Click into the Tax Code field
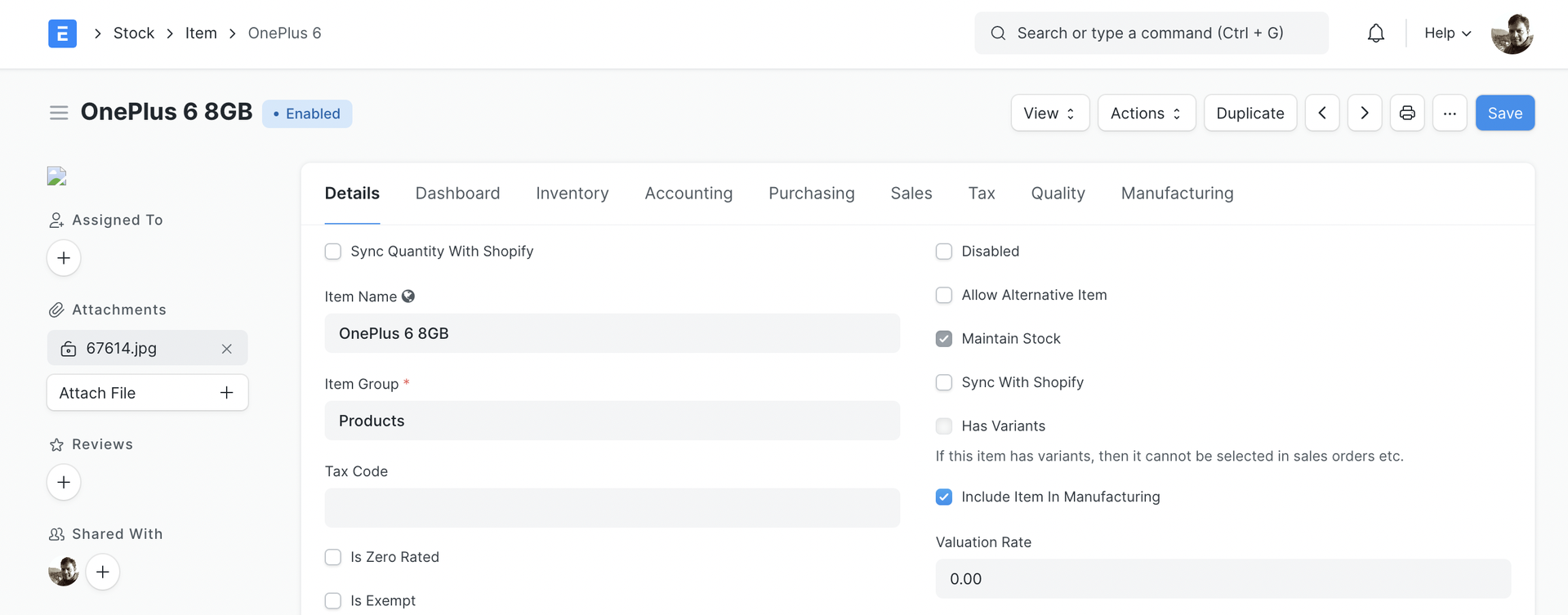 [612, 508]
